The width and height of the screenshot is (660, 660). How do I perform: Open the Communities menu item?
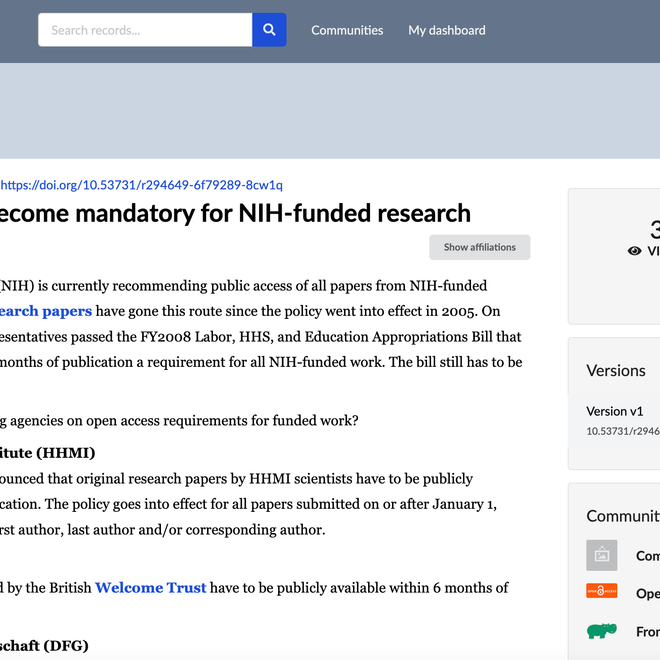pyautogui.click(x=347, y=30)
